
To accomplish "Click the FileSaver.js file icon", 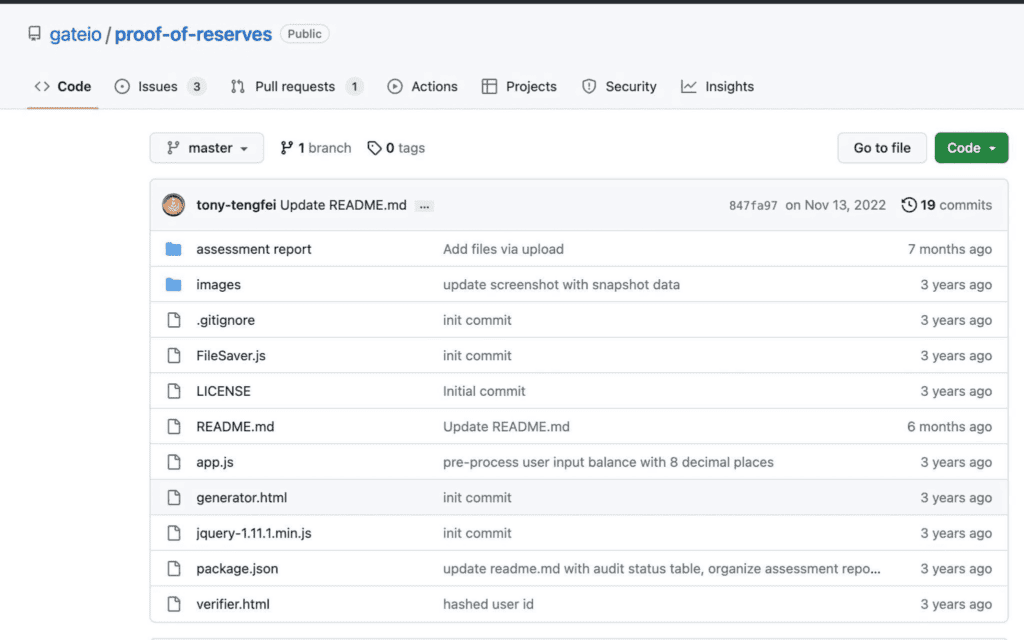I will tap(174, 355).
